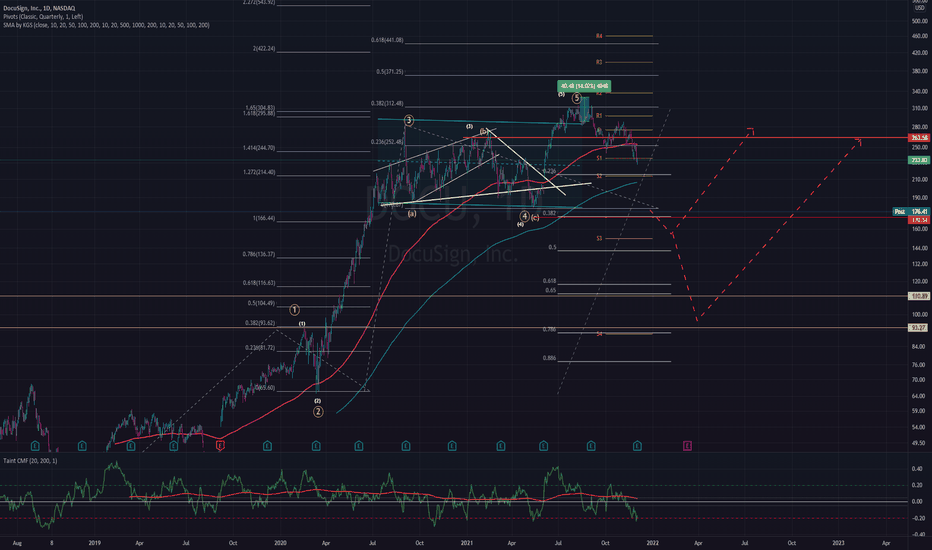Select the (c) corrective wave label
The image size is (932, 550).
click(535, 218)
